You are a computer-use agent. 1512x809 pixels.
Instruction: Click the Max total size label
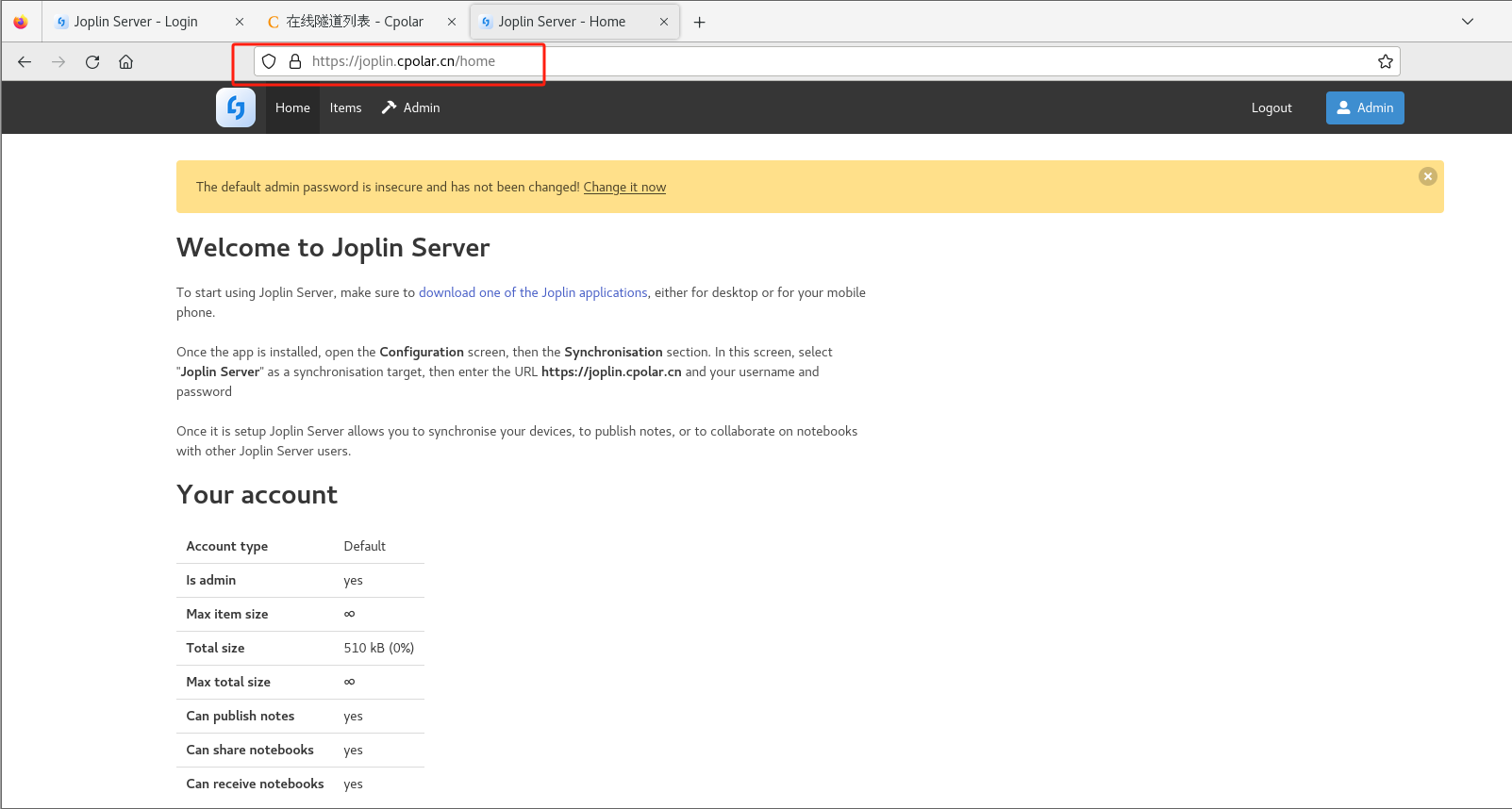[227, 682]
